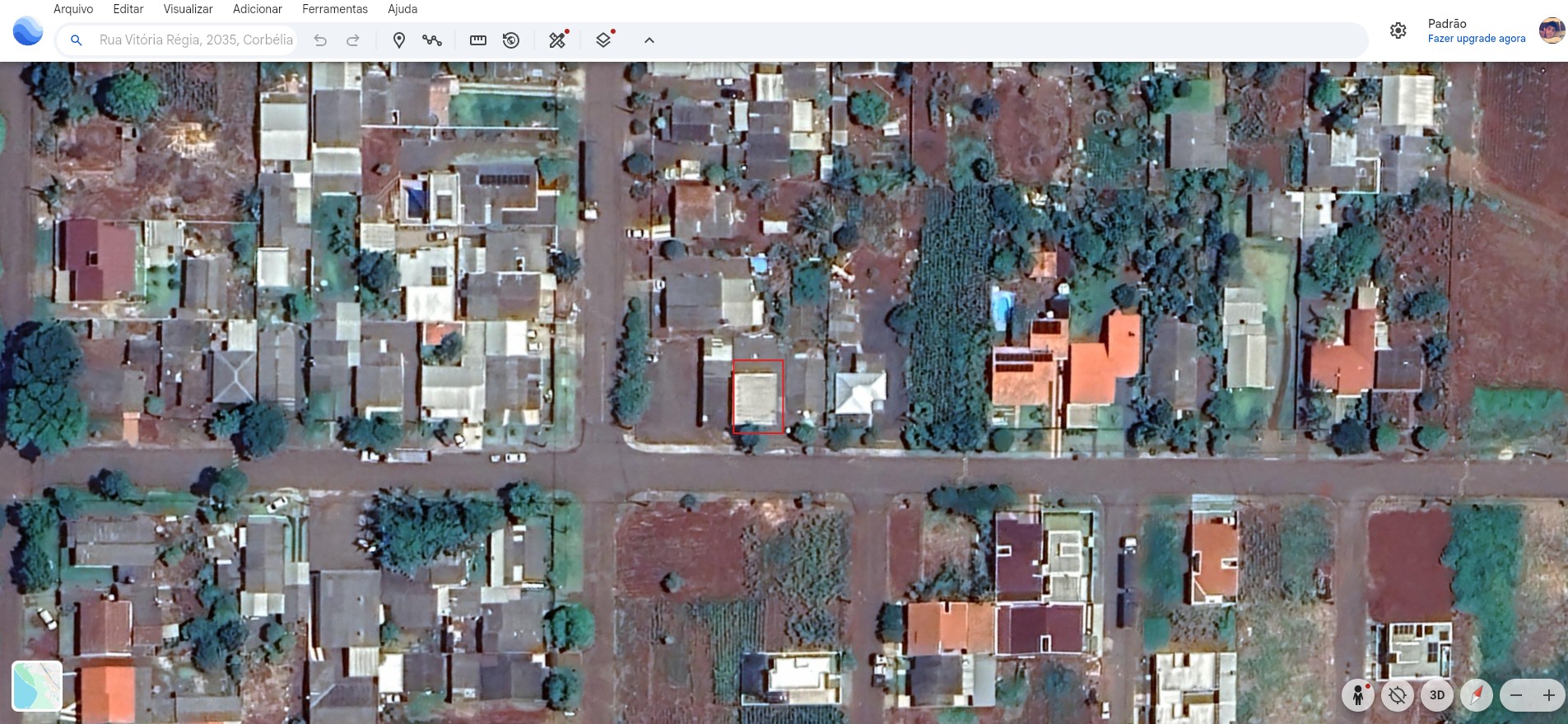
Task: Open settings with the gear icon
Action: pyautogui.click(x=1398, y=30)
